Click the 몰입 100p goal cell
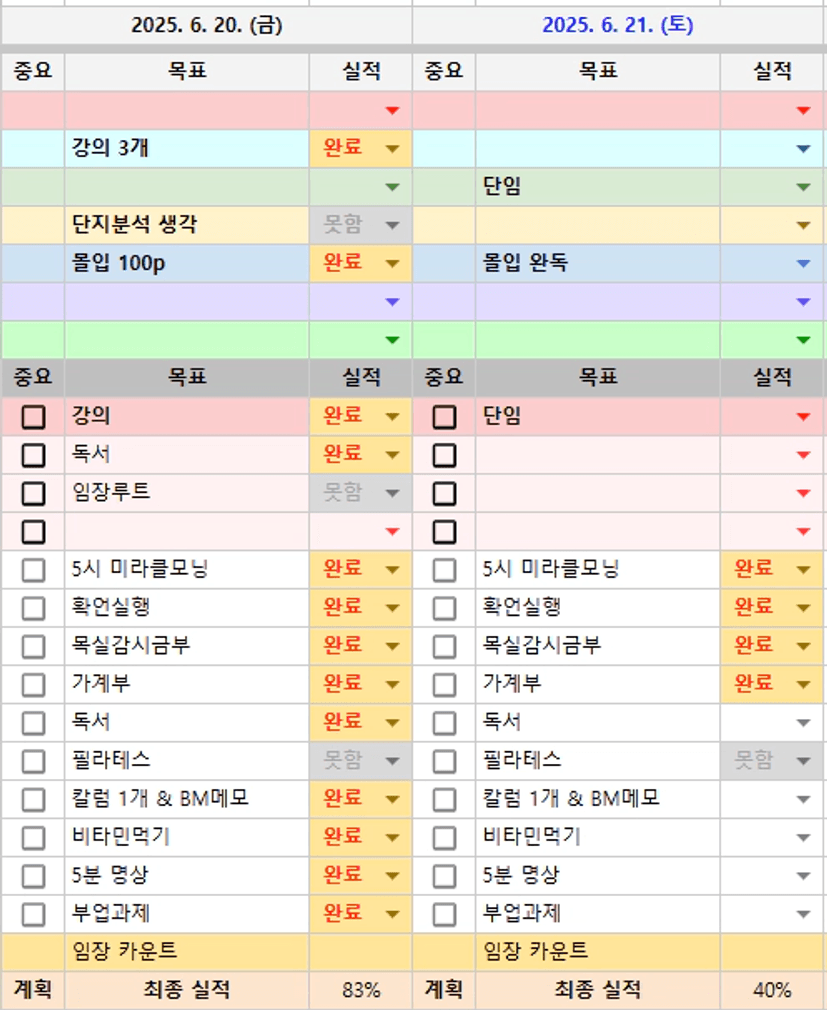 pos(187,264)
